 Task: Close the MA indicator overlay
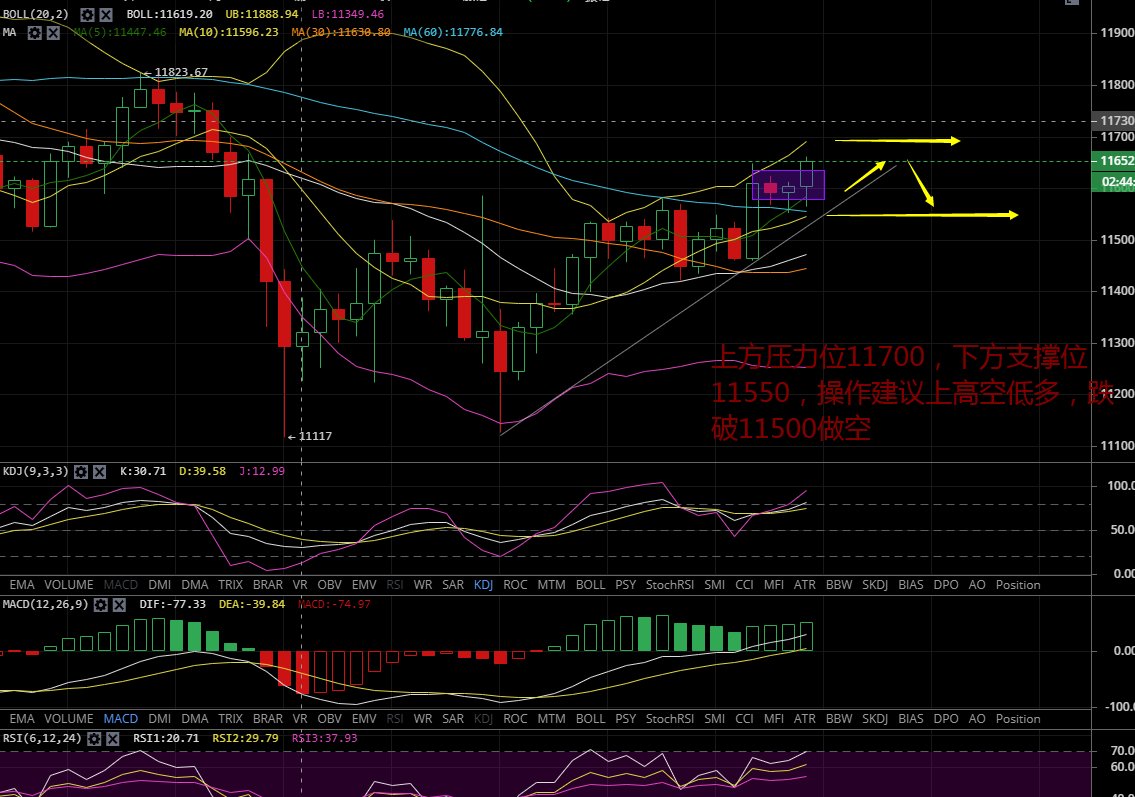[53, 33]
